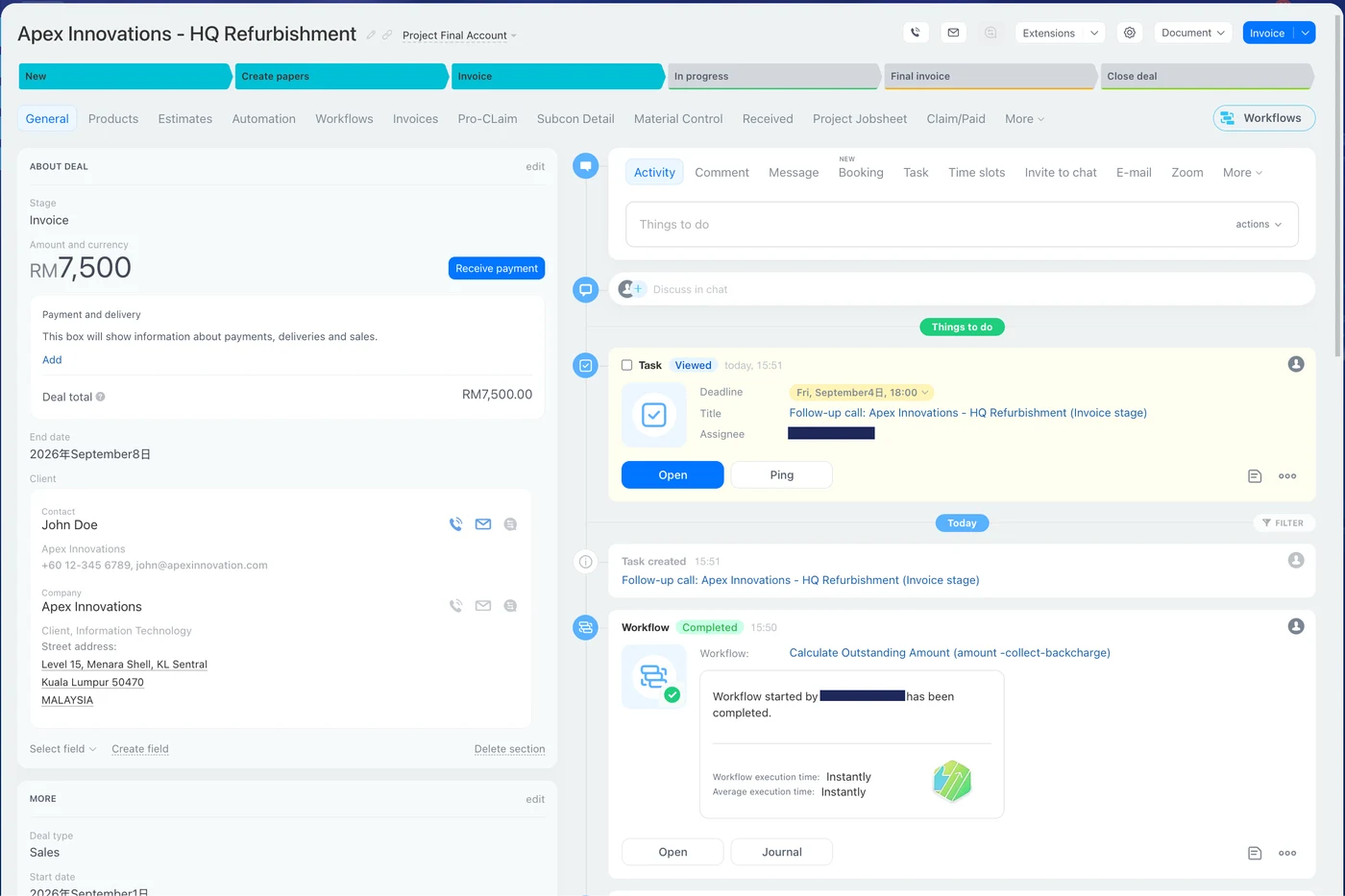Click note icon on the Workflow card
The width and height of the screenshot is (1345, 896).
point(1255,853)
